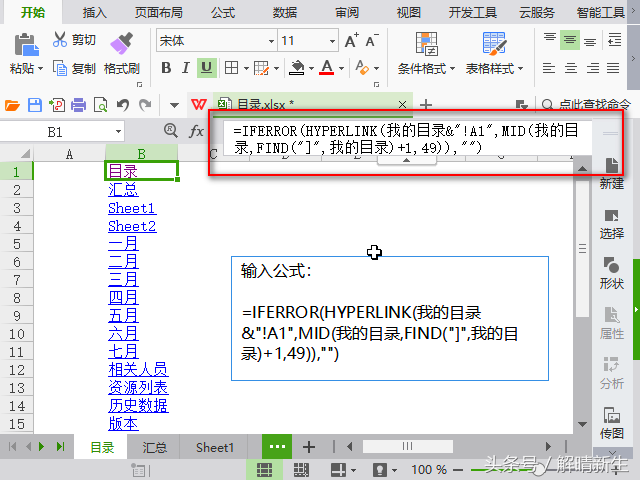Open the Name Box dropdown arrow
The height and width of the screenshot is (480, 640).
118,132
